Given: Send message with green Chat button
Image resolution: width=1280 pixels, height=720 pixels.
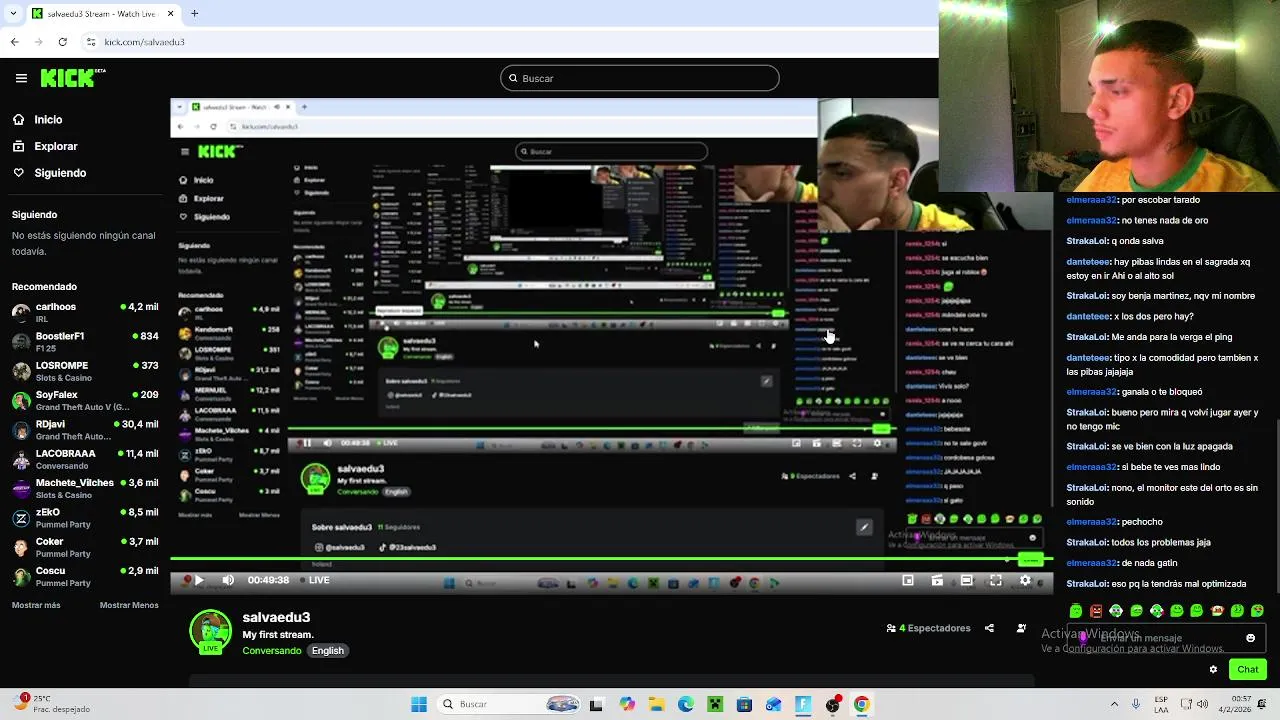Looking at the screenshot, I should (x=1248, y=669).
